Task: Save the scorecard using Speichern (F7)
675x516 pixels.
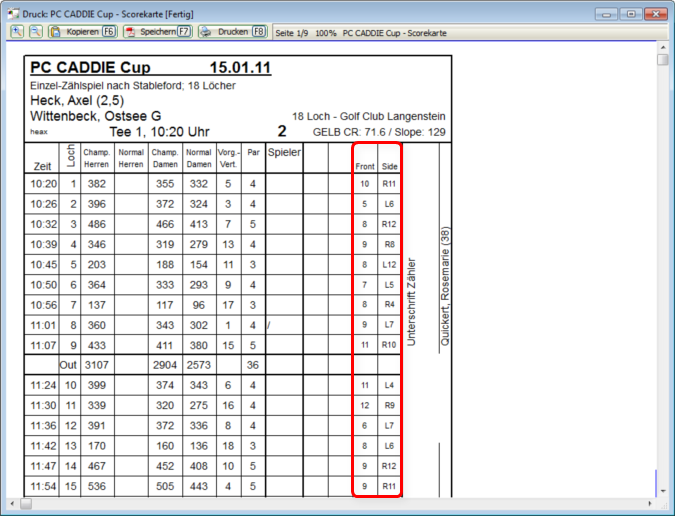Action: click(x=158, y=32)
